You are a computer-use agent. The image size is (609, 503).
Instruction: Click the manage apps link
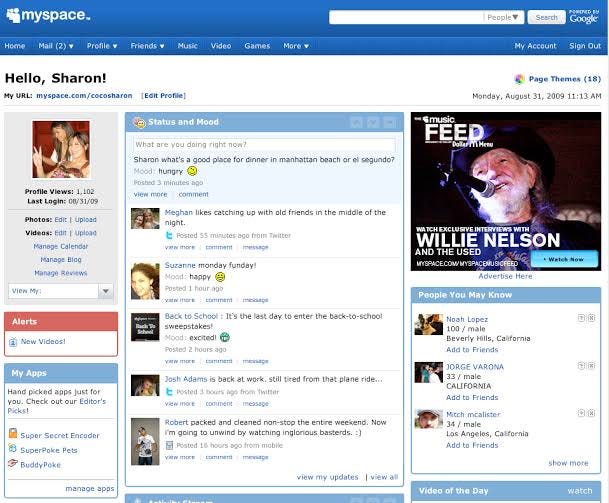[x=90, y=488]
